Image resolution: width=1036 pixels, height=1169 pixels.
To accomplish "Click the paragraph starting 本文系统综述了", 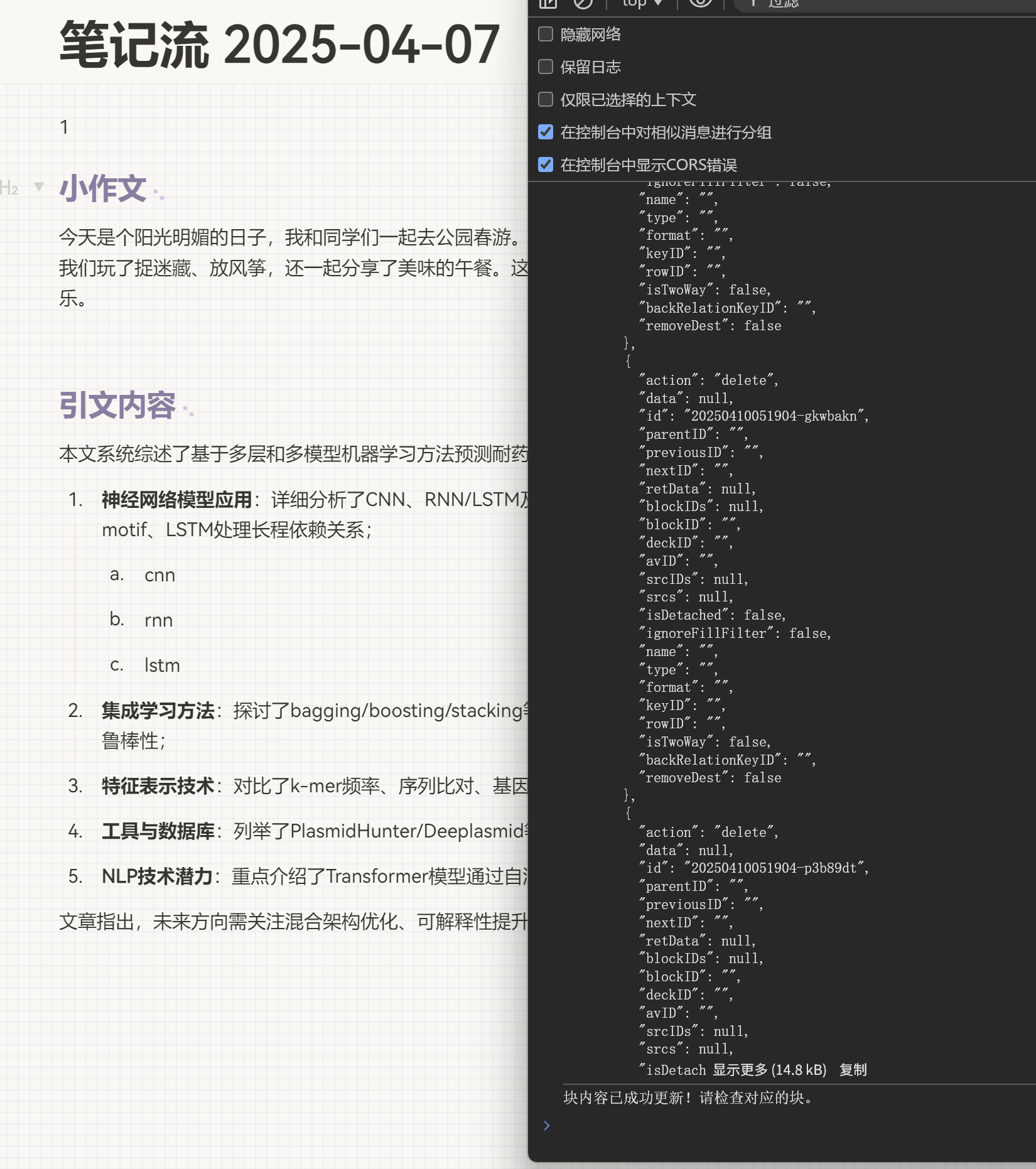I will (294, 453).
